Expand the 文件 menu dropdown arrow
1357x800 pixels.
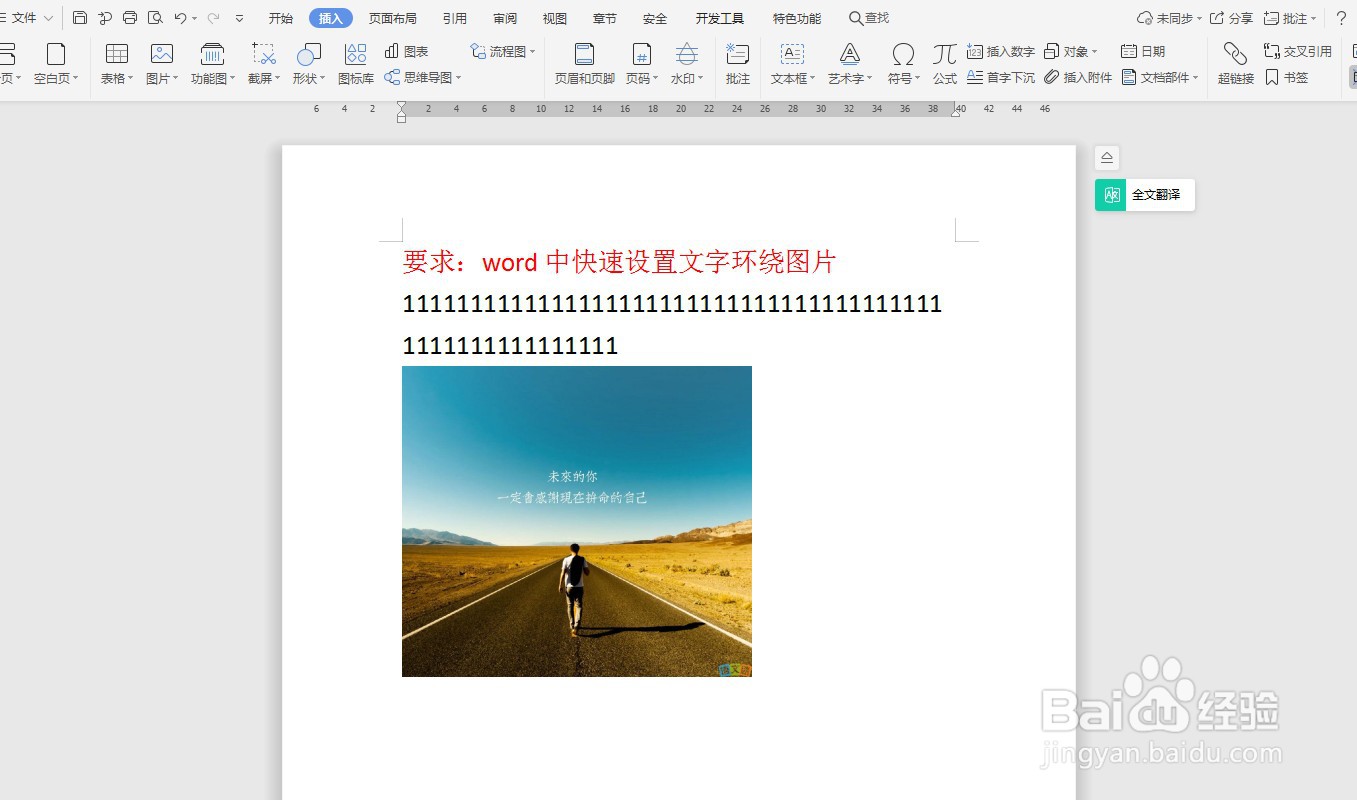pos(48,18)
